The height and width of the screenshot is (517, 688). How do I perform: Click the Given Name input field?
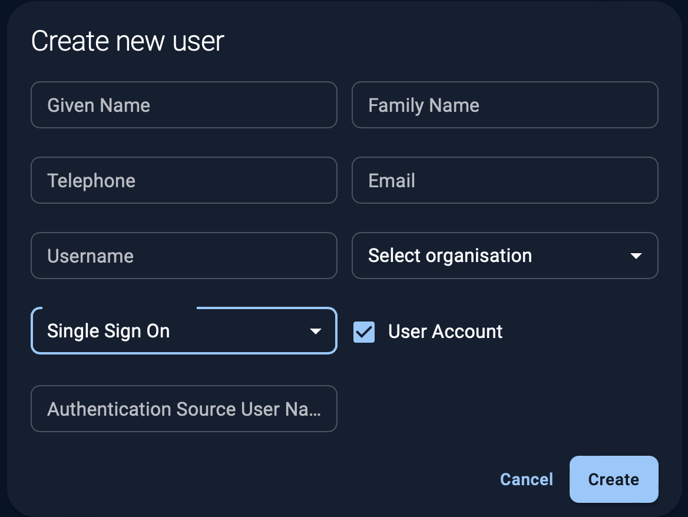click(x=184, y=105)
